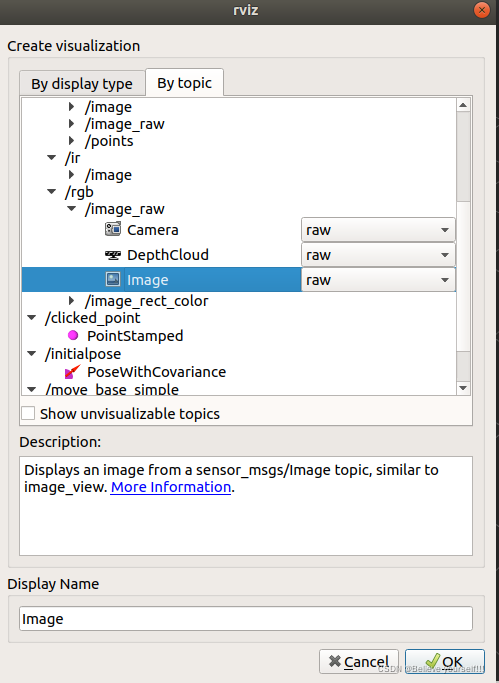Close the rviz dialog window
The image size is (499, 683).
coord(482,10)
